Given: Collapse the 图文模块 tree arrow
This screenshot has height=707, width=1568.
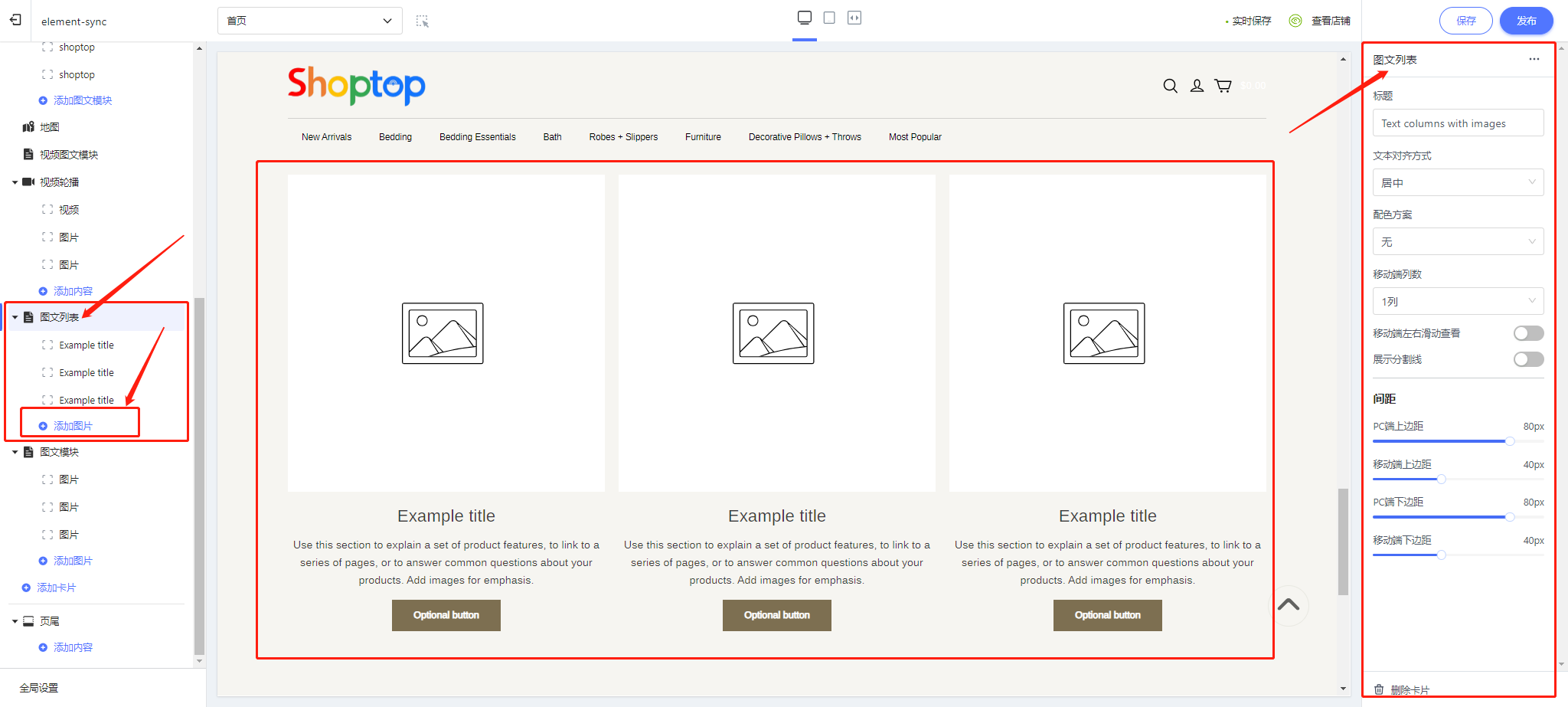Looking at the screenshot, I should coord(15,452).
